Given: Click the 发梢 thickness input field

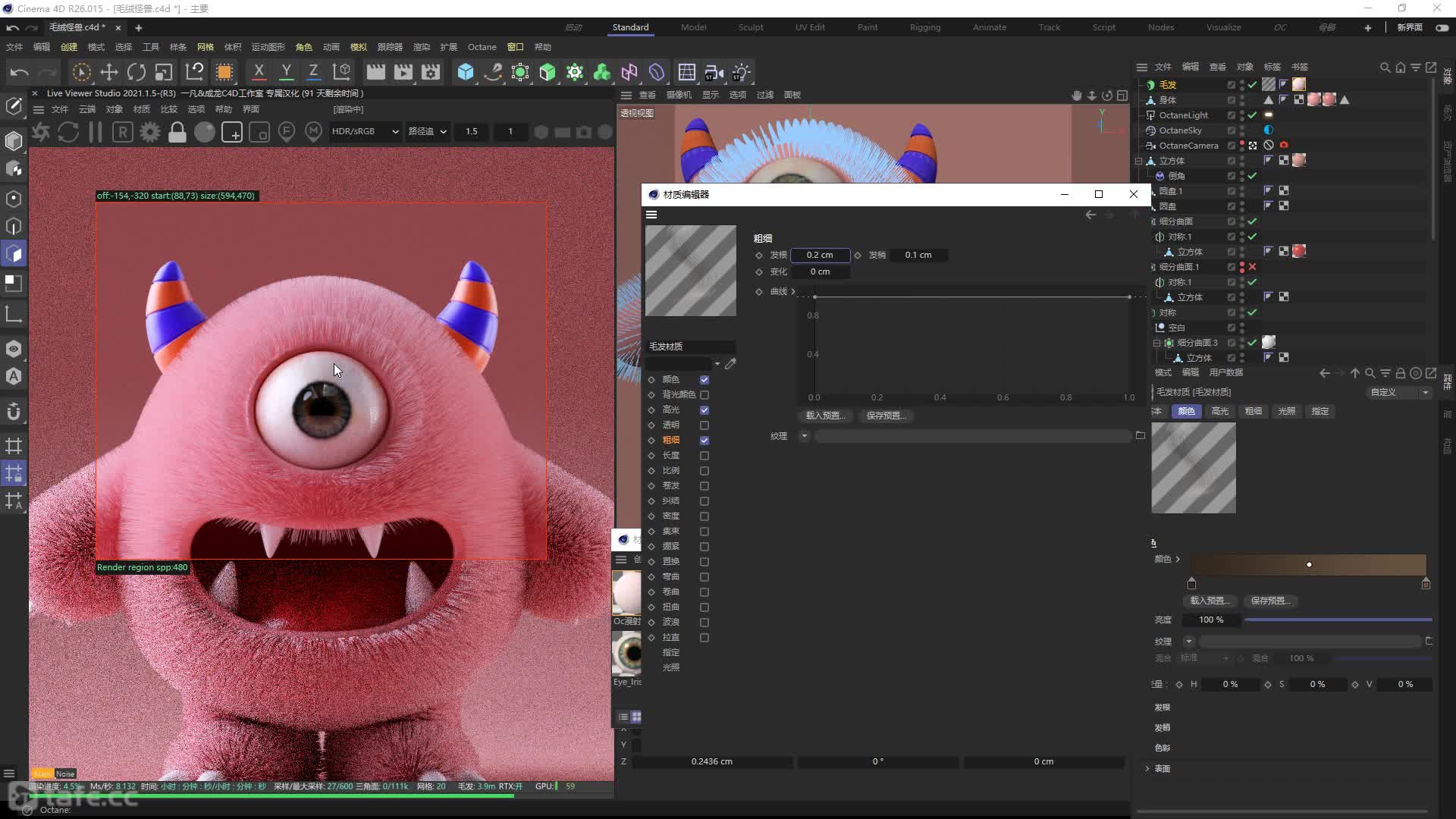Looking at the screenshot, I should [x=918, y=255].
